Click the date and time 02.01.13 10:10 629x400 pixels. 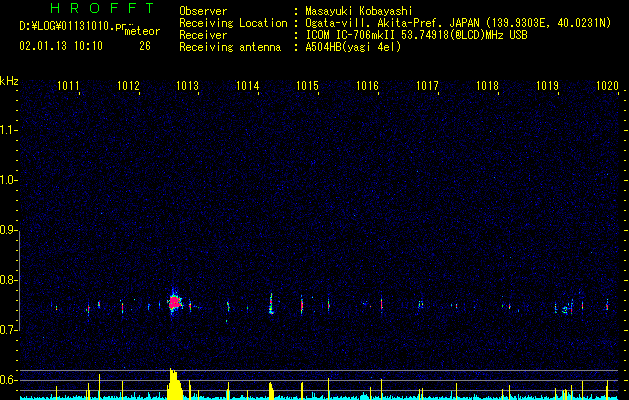click(61, 46)
